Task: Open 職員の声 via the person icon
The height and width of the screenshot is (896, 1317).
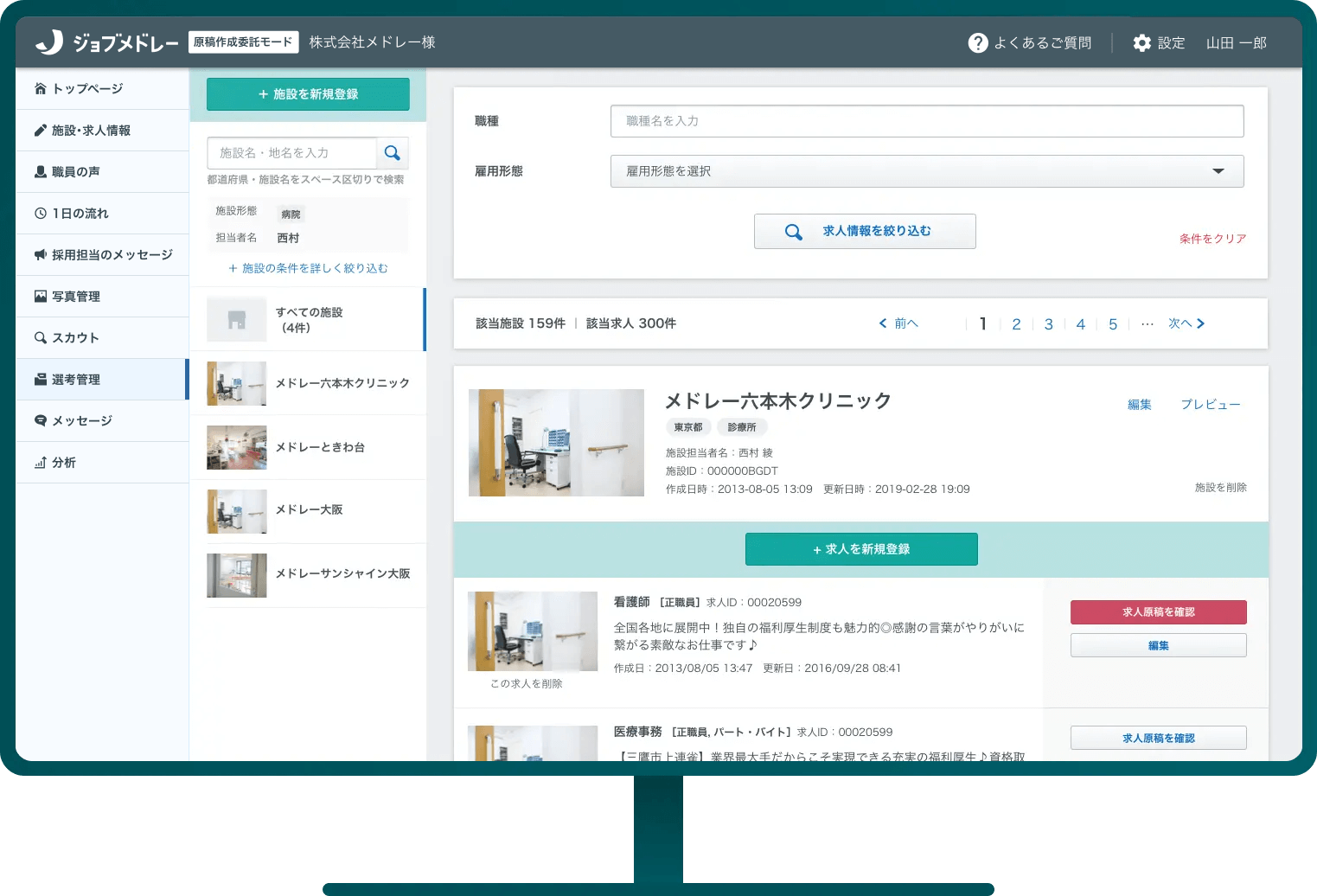Action: coord(40,171)
